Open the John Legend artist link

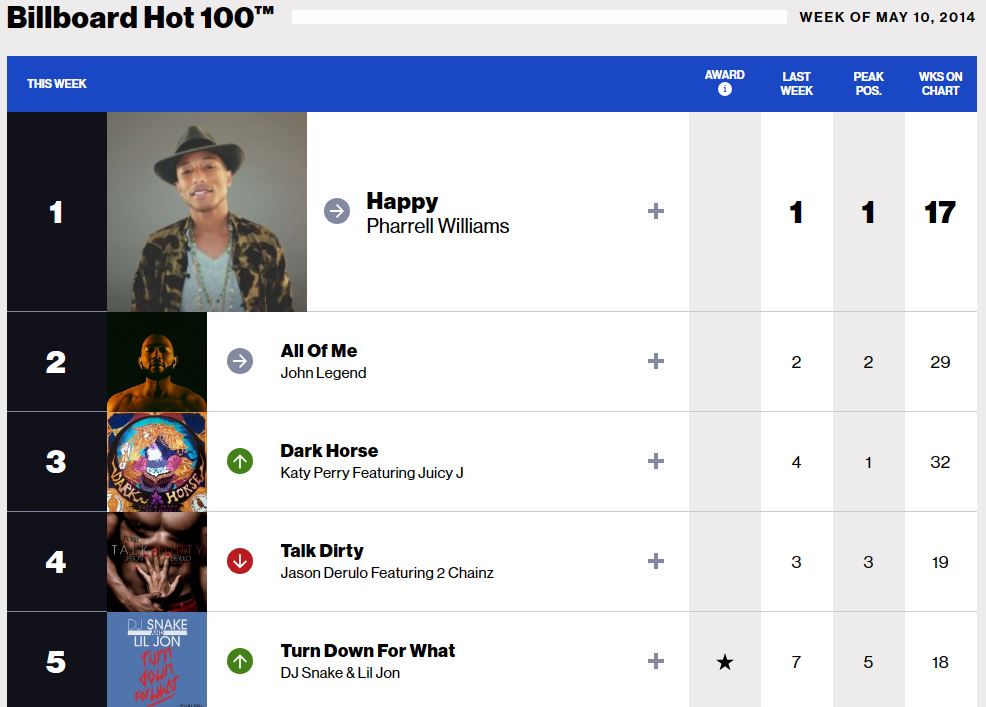pos(323,373)
